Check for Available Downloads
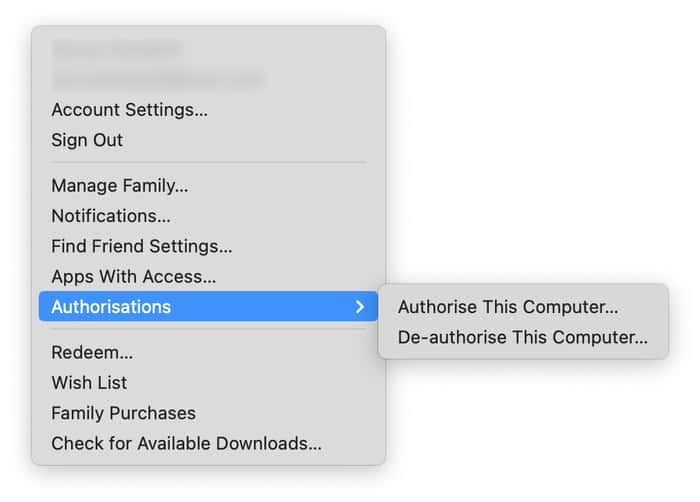700x502 pixels. coord(186,443)
